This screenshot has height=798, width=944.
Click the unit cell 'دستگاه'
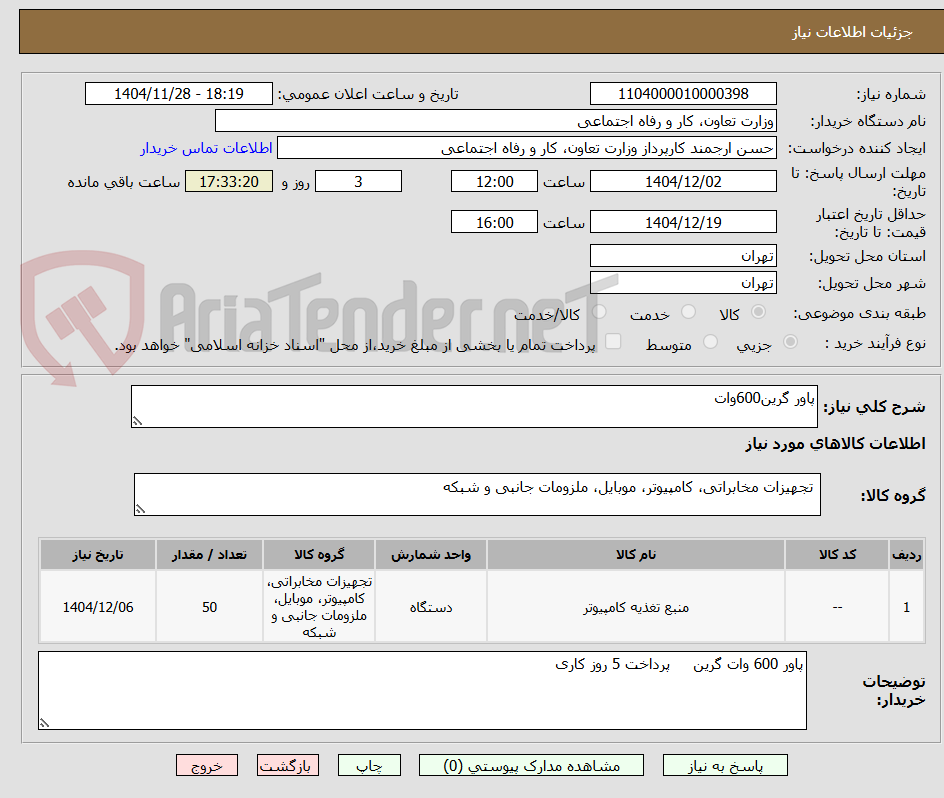tap(430, 607)
